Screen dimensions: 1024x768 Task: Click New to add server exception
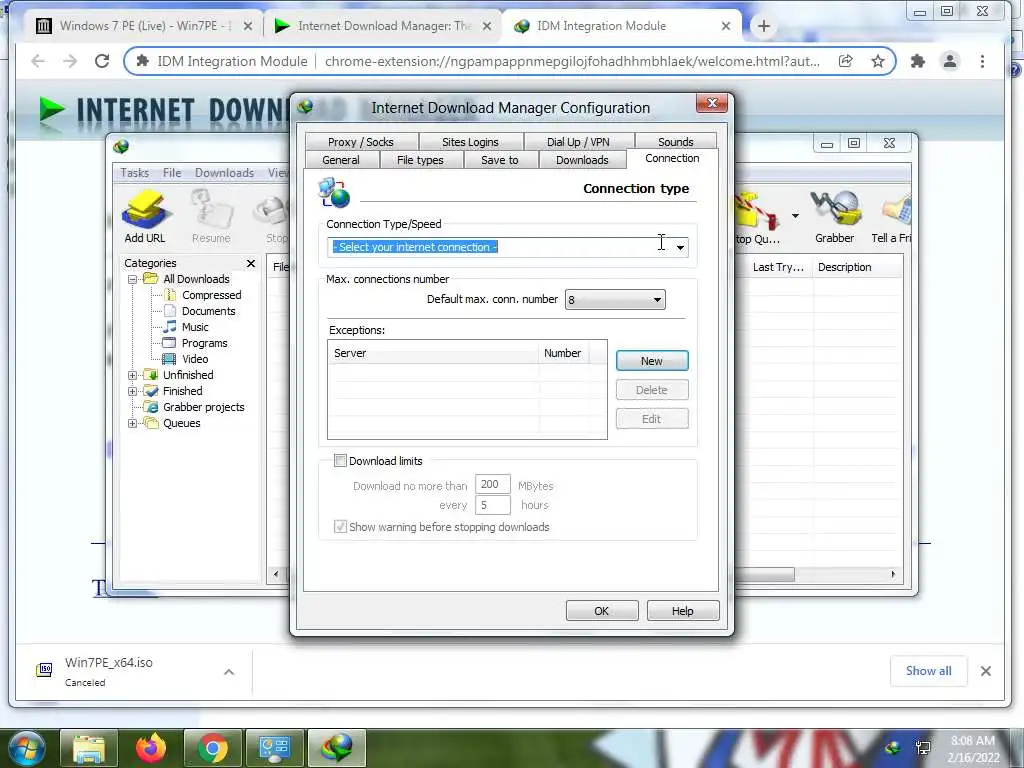click(652, 360)
